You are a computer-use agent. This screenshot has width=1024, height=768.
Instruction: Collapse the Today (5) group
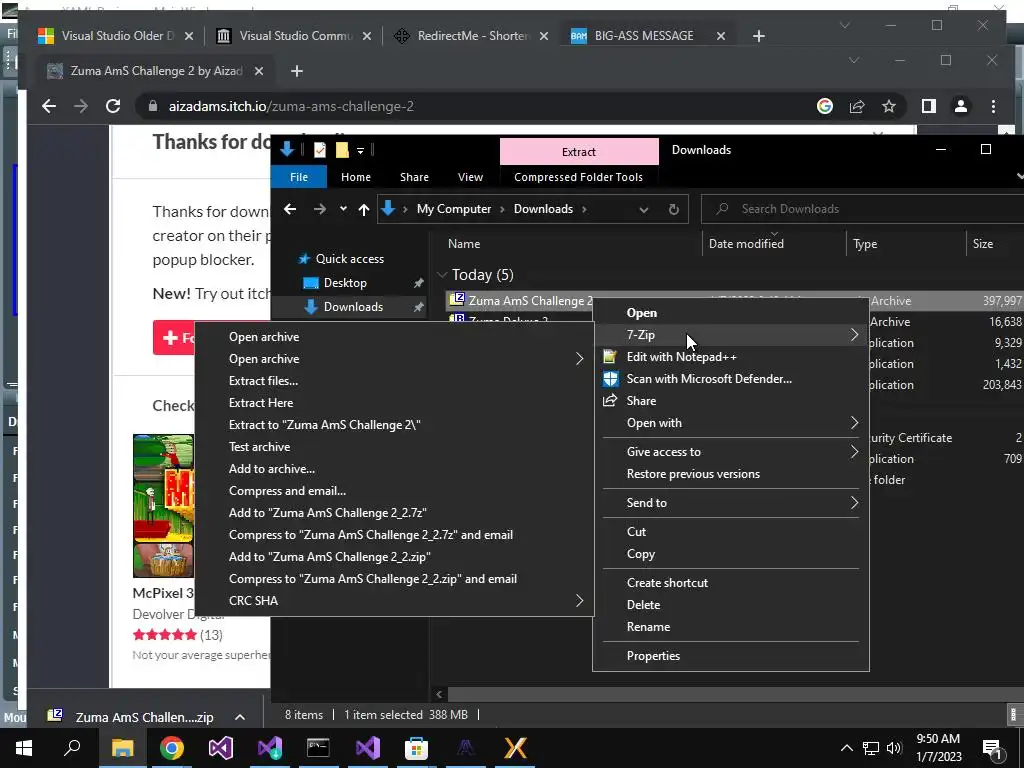coord(442,275)
